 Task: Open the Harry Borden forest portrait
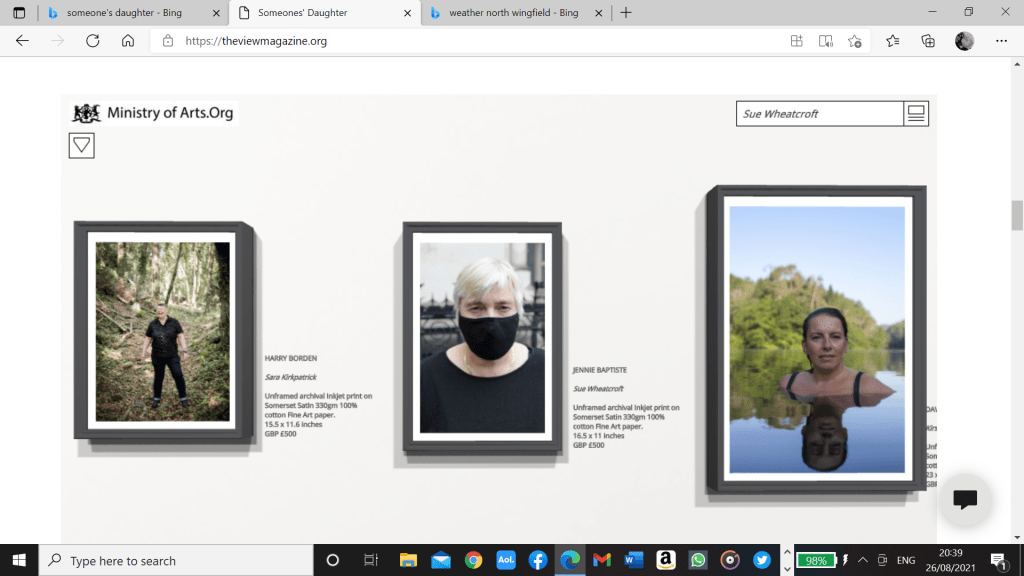click(162, 331)
